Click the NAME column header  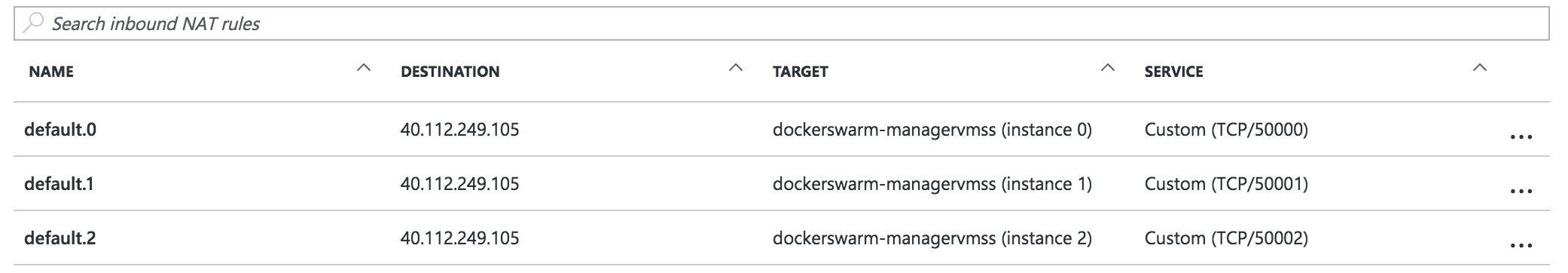click(x=51, y=72)
